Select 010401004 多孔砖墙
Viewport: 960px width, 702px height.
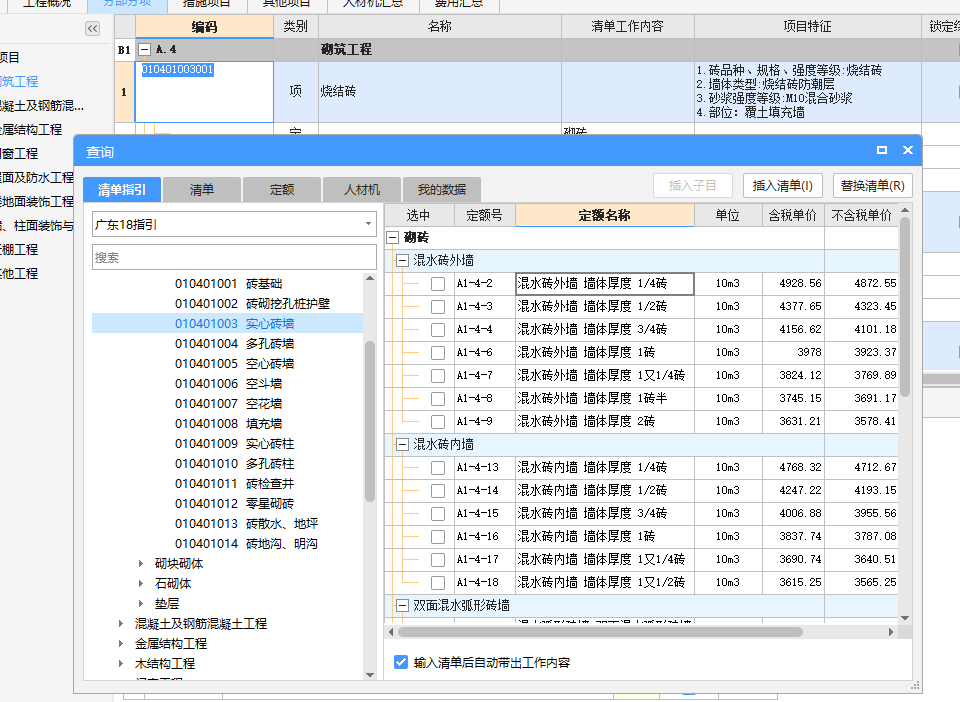click(234, 344)
